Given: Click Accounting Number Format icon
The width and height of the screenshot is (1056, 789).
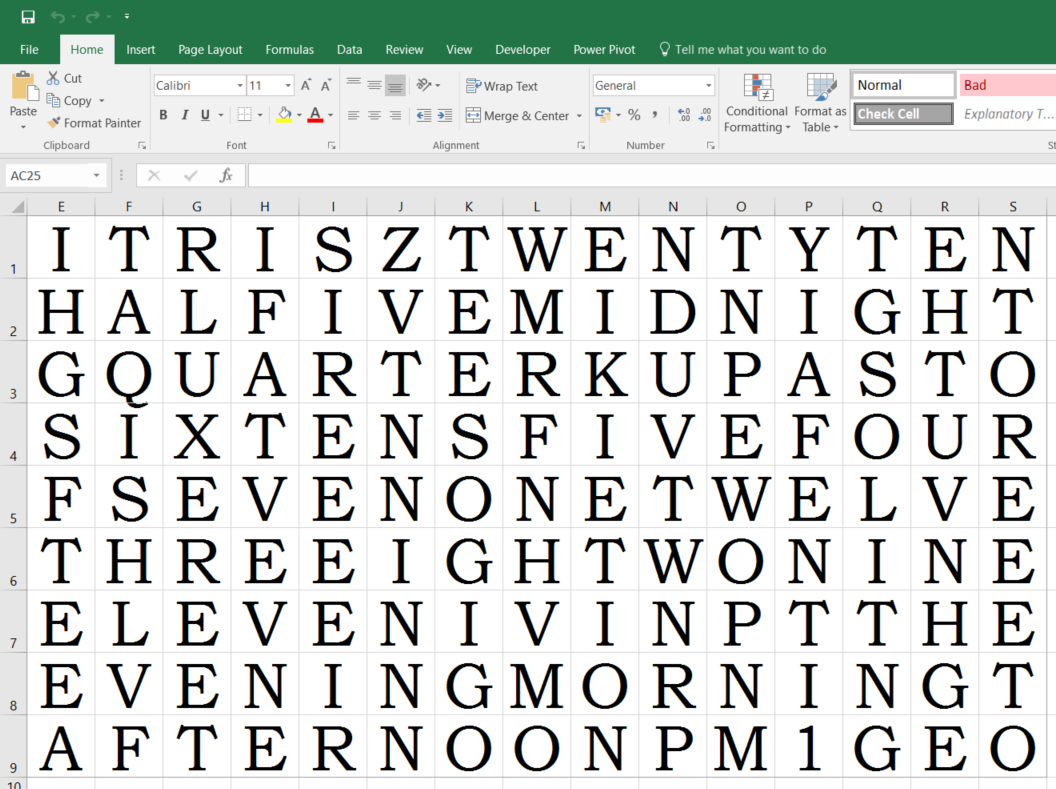Looking at the screenshot, I should pos(602,114).
